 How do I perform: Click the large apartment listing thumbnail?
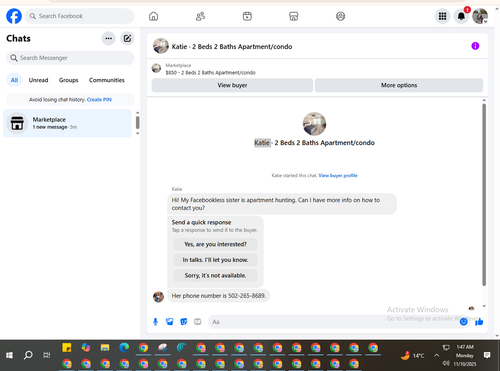314,124
